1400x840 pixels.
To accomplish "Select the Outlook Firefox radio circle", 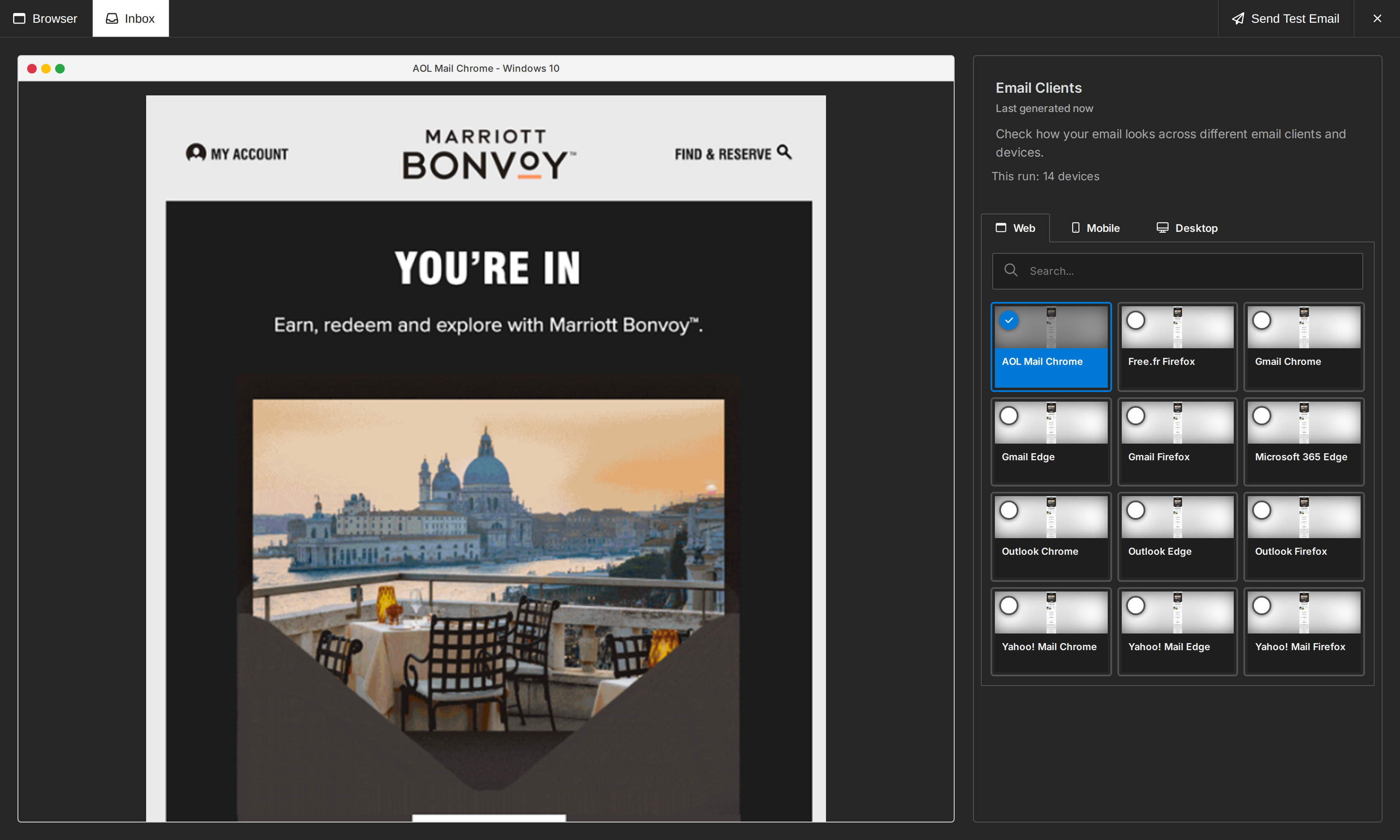I will pyautogui.click(x=1262, y=510).
